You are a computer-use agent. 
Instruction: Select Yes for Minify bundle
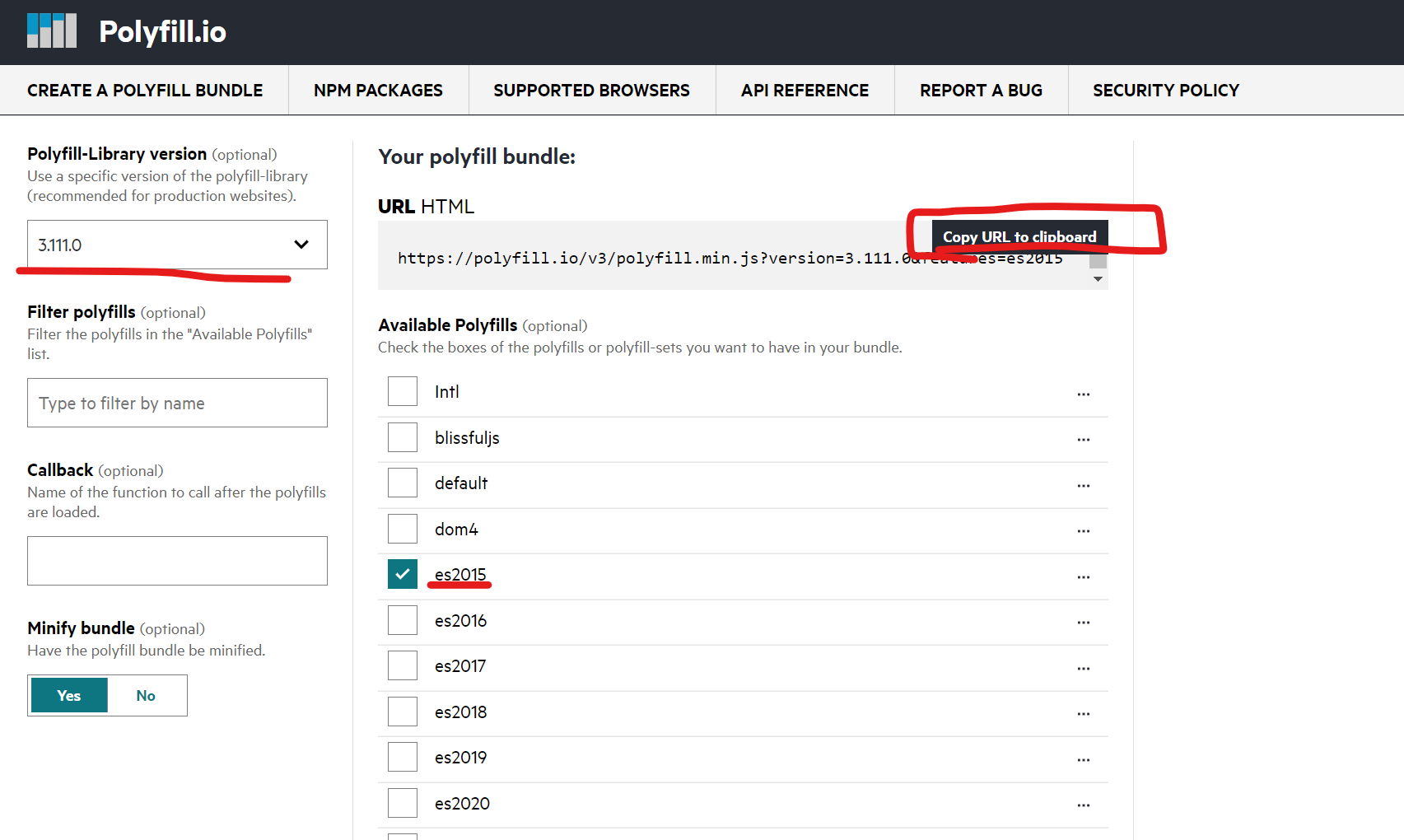(69, 695)
